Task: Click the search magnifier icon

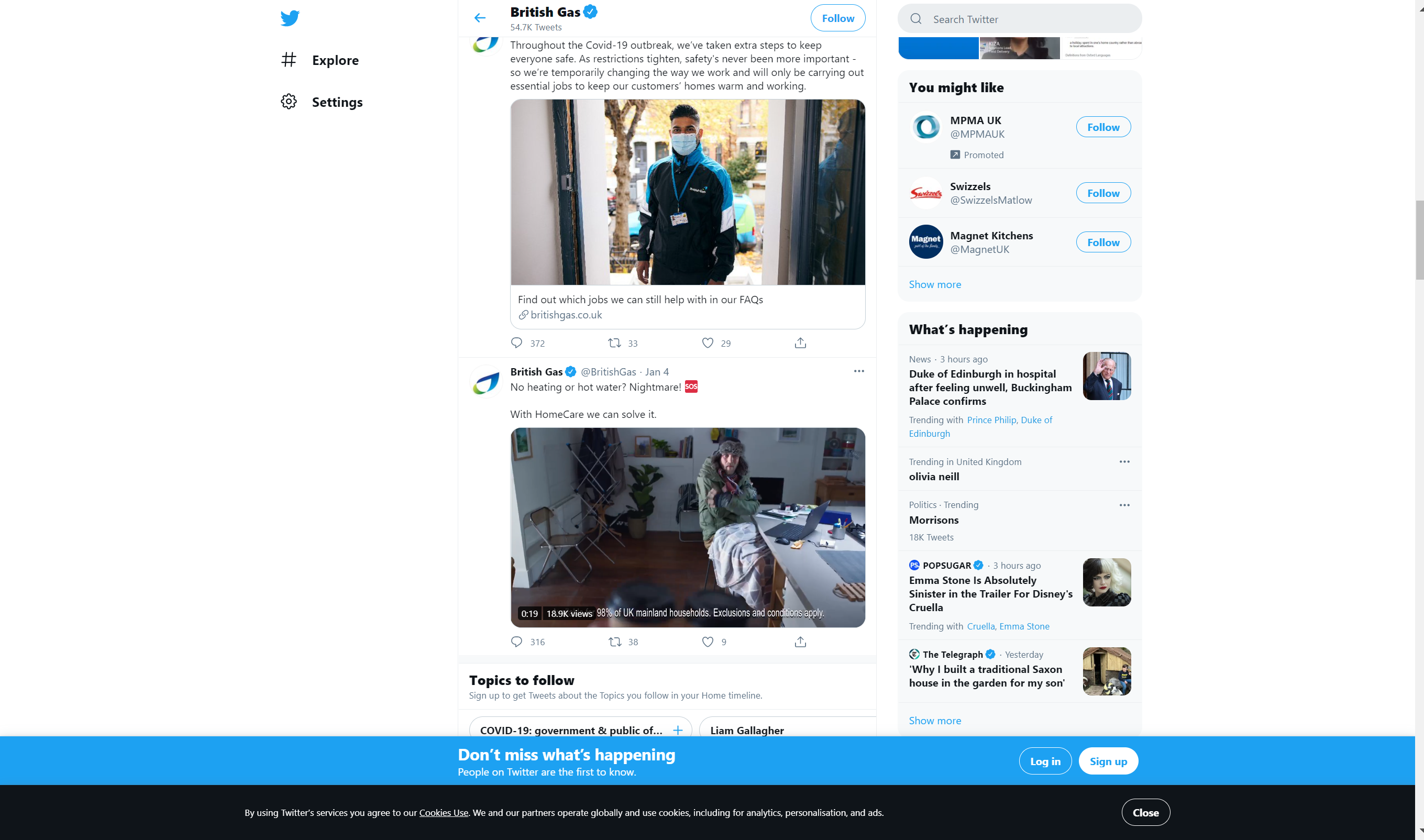Action: 916,19
